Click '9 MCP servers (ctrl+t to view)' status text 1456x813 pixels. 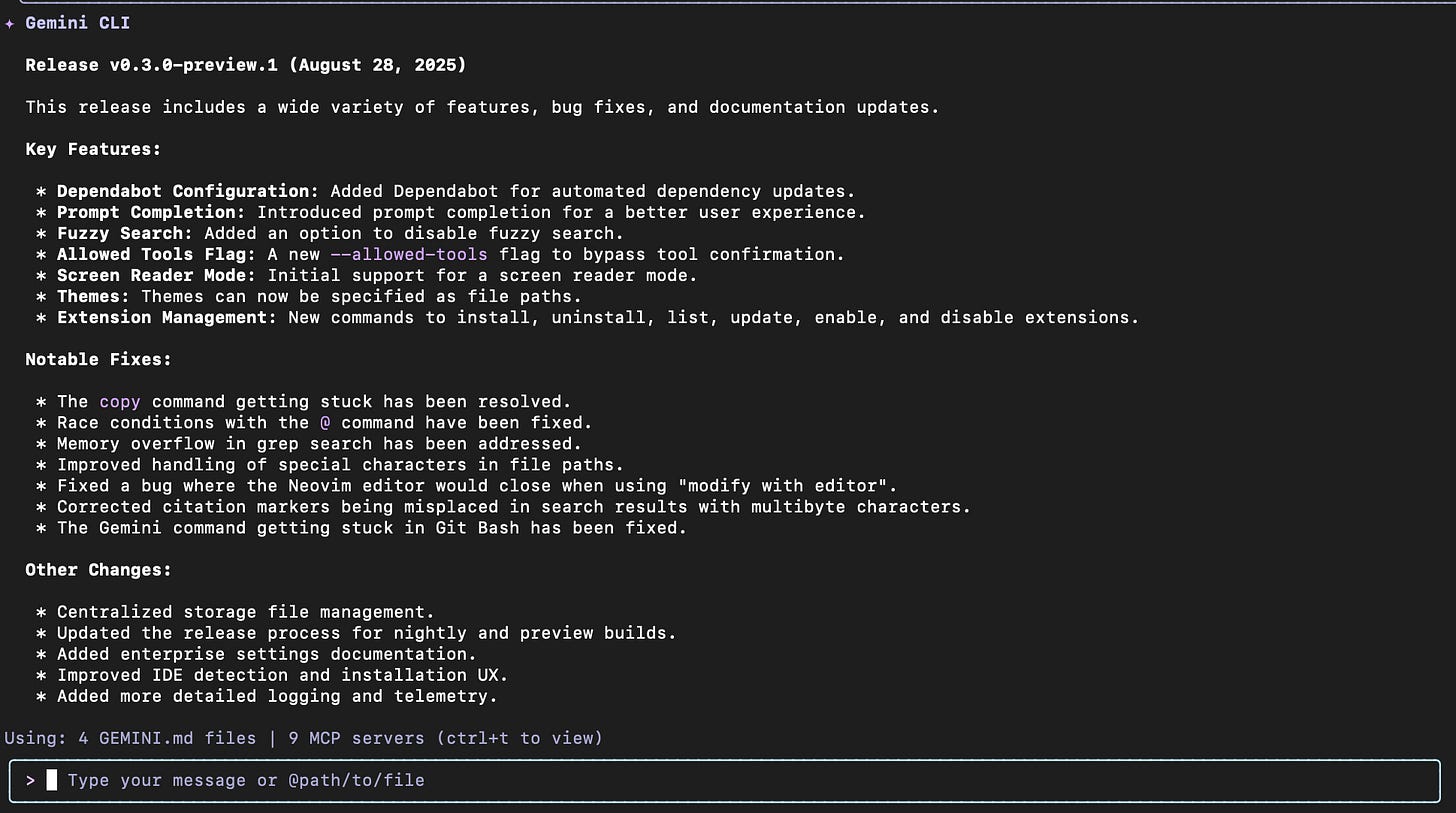[446, 738]
